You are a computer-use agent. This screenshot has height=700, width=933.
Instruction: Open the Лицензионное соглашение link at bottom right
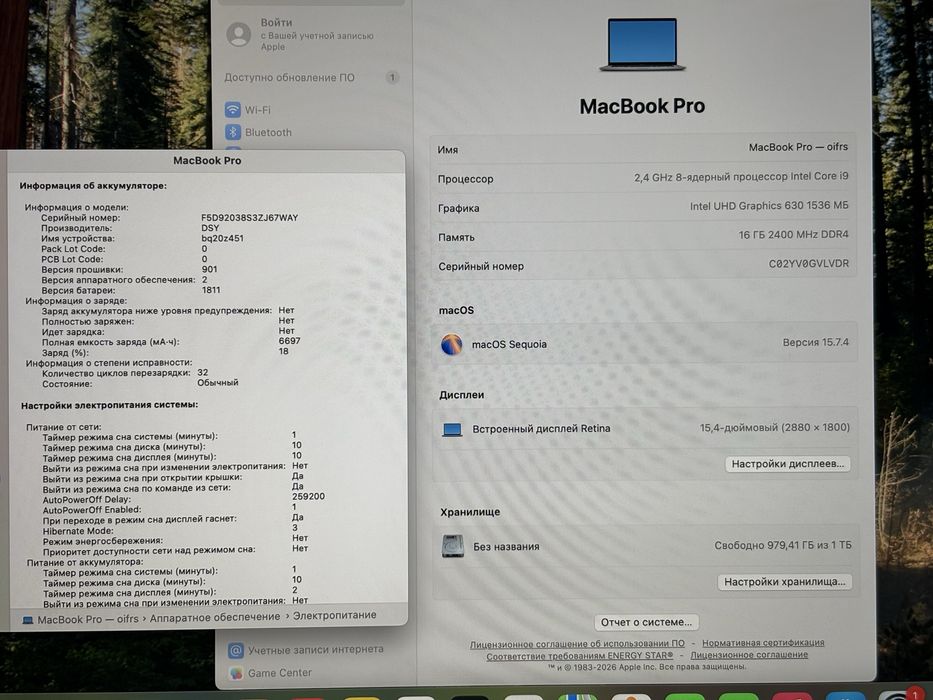(749, 655)
